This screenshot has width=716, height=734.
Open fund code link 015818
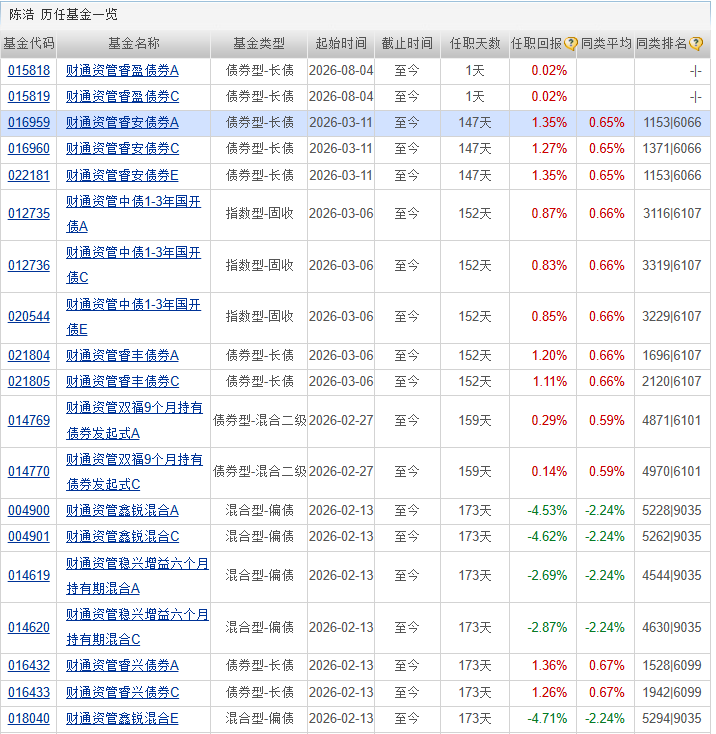(29, 71)
